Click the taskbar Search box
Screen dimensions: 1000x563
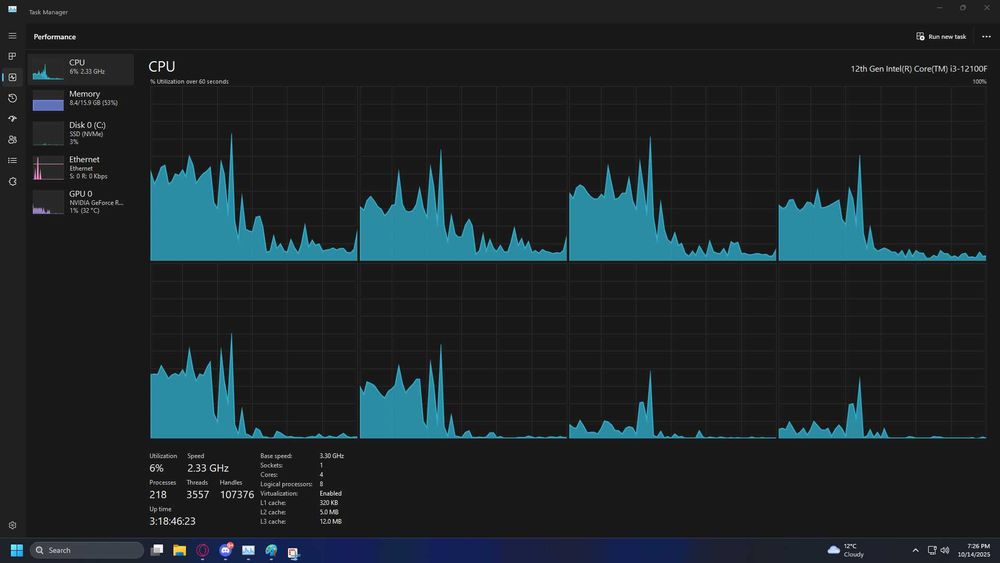(87, 550)
